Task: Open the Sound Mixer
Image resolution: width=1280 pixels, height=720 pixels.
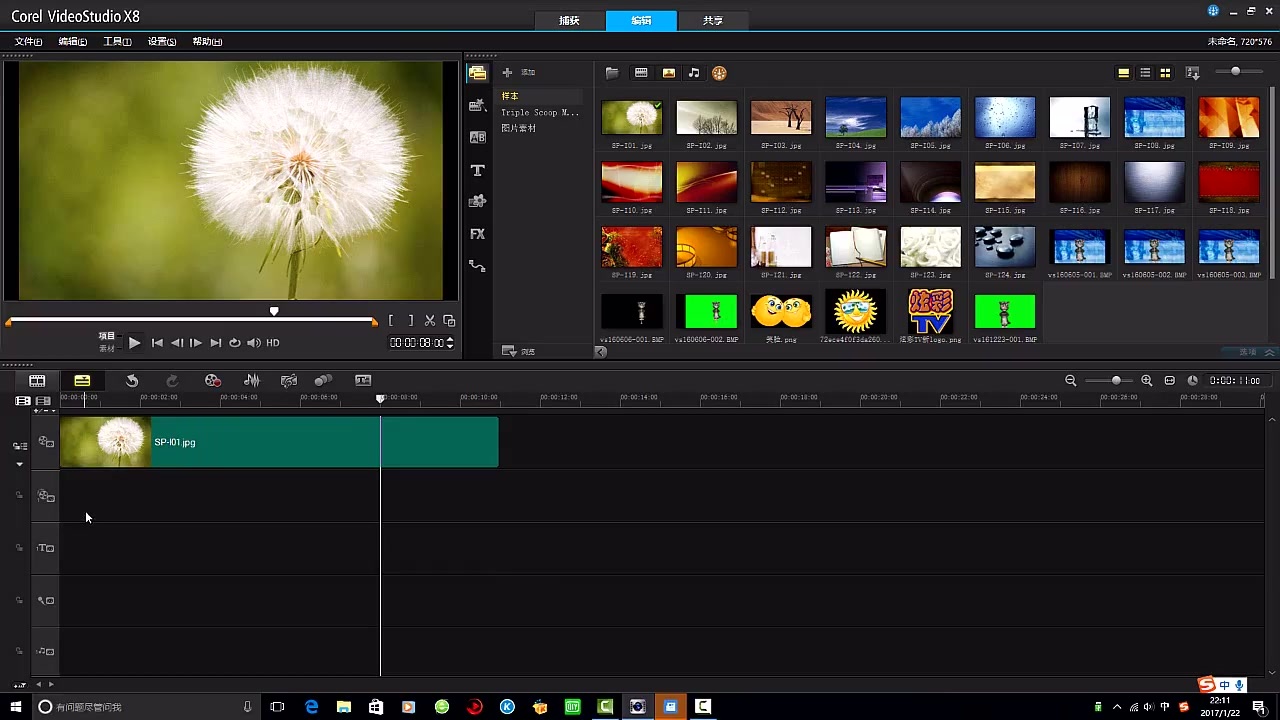Action: pyautogui.click(x=251, y=380)
